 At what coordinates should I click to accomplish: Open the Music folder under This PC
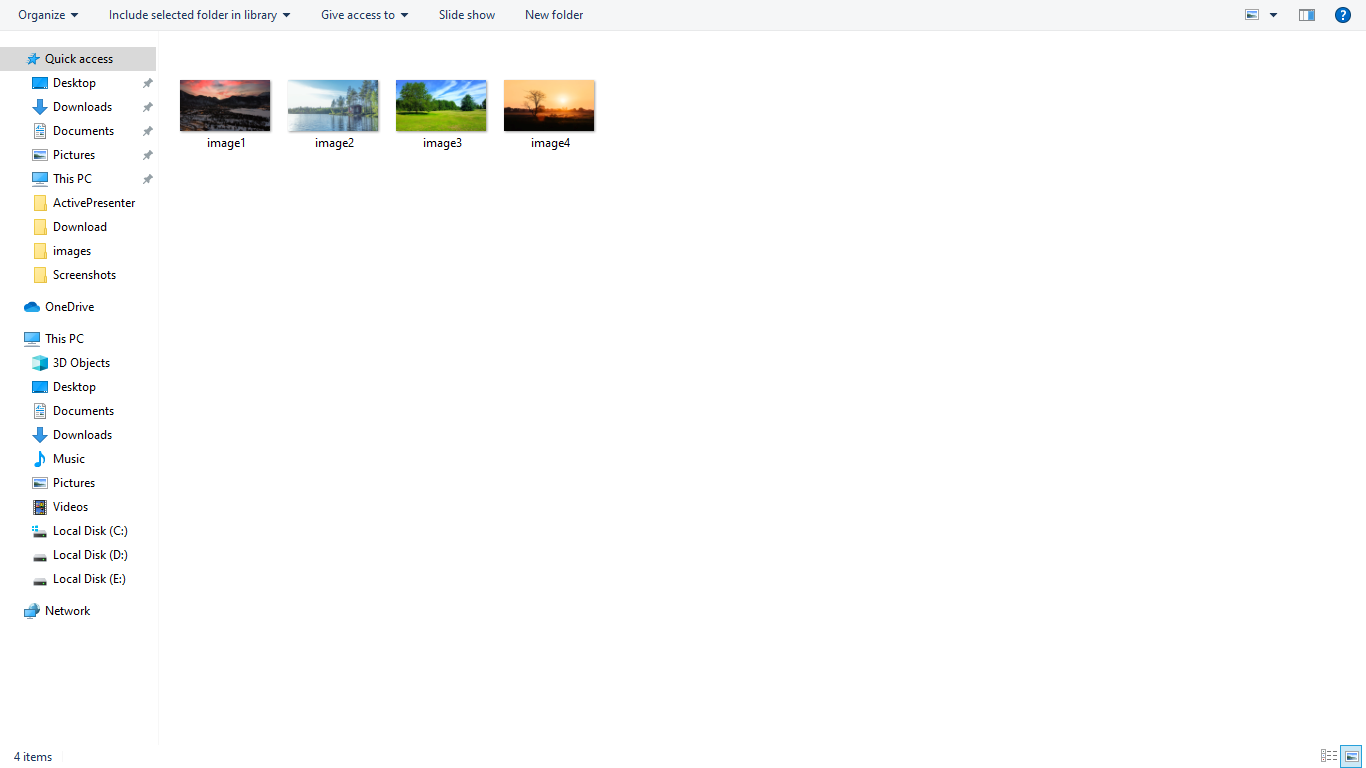[69, 458]
